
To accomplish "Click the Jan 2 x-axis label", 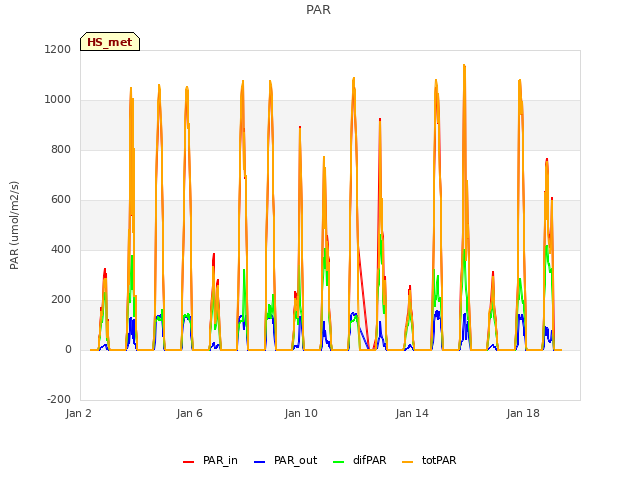I will (78, 413).
